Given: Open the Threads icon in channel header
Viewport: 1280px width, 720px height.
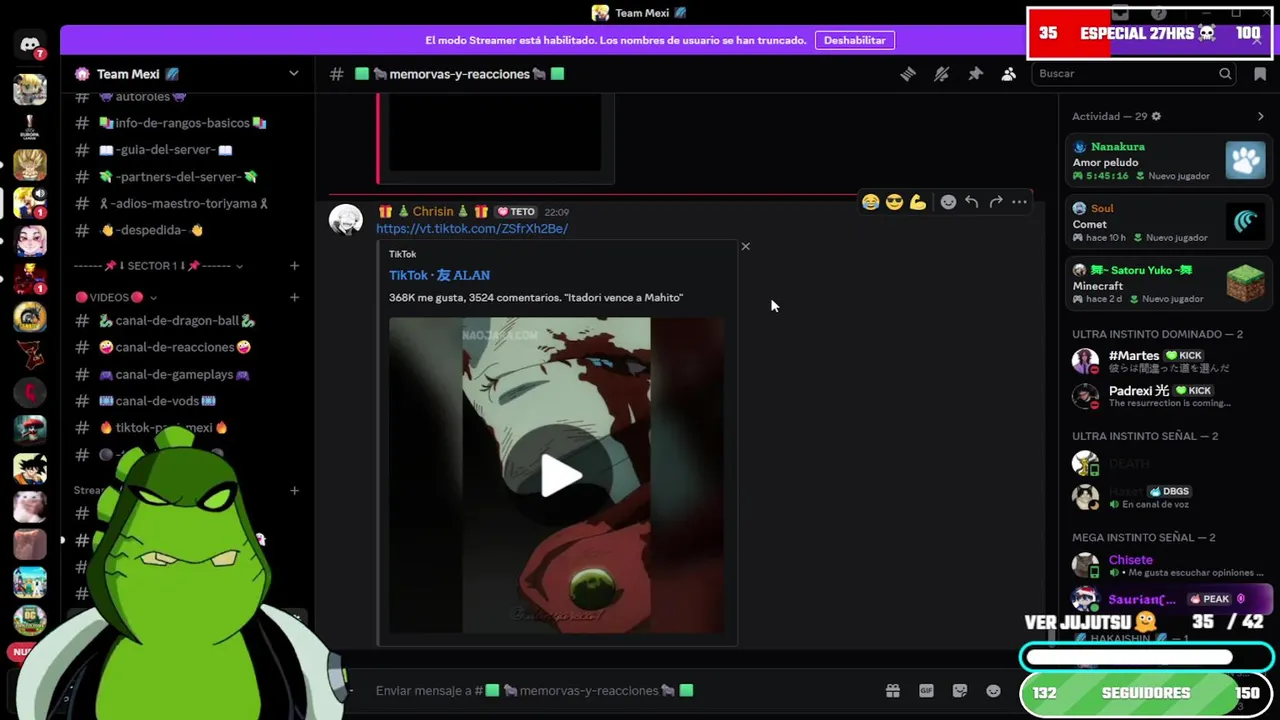Looking at the screenshot, I should click(908, 74).
